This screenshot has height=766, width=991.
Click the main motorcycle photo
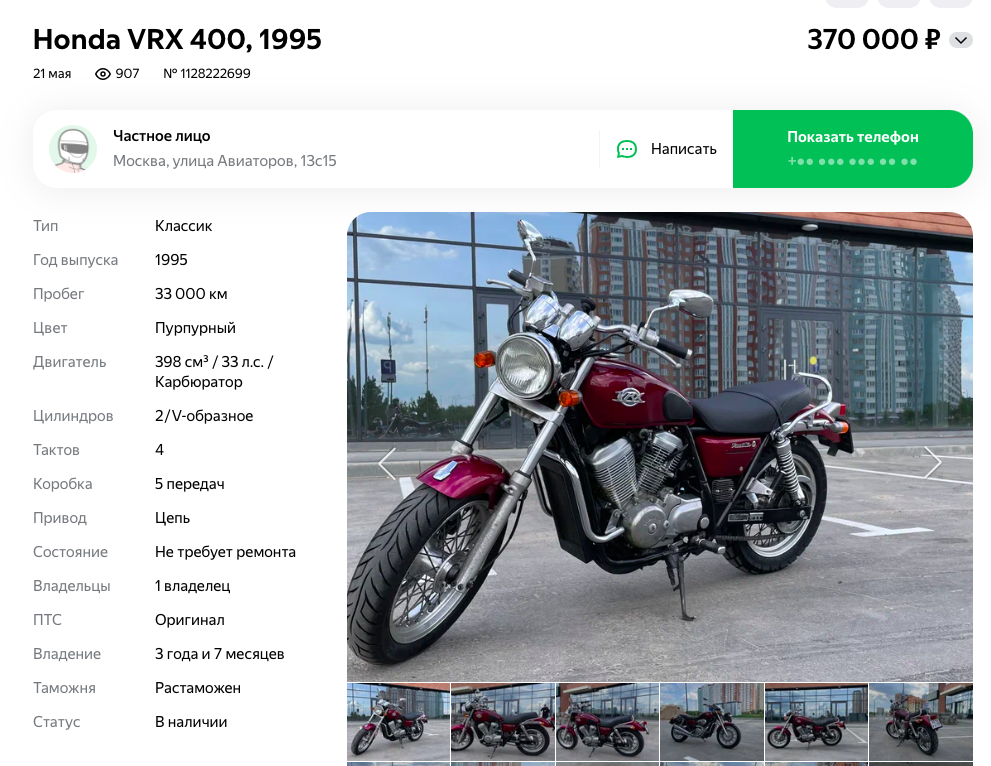coord(660,447)
